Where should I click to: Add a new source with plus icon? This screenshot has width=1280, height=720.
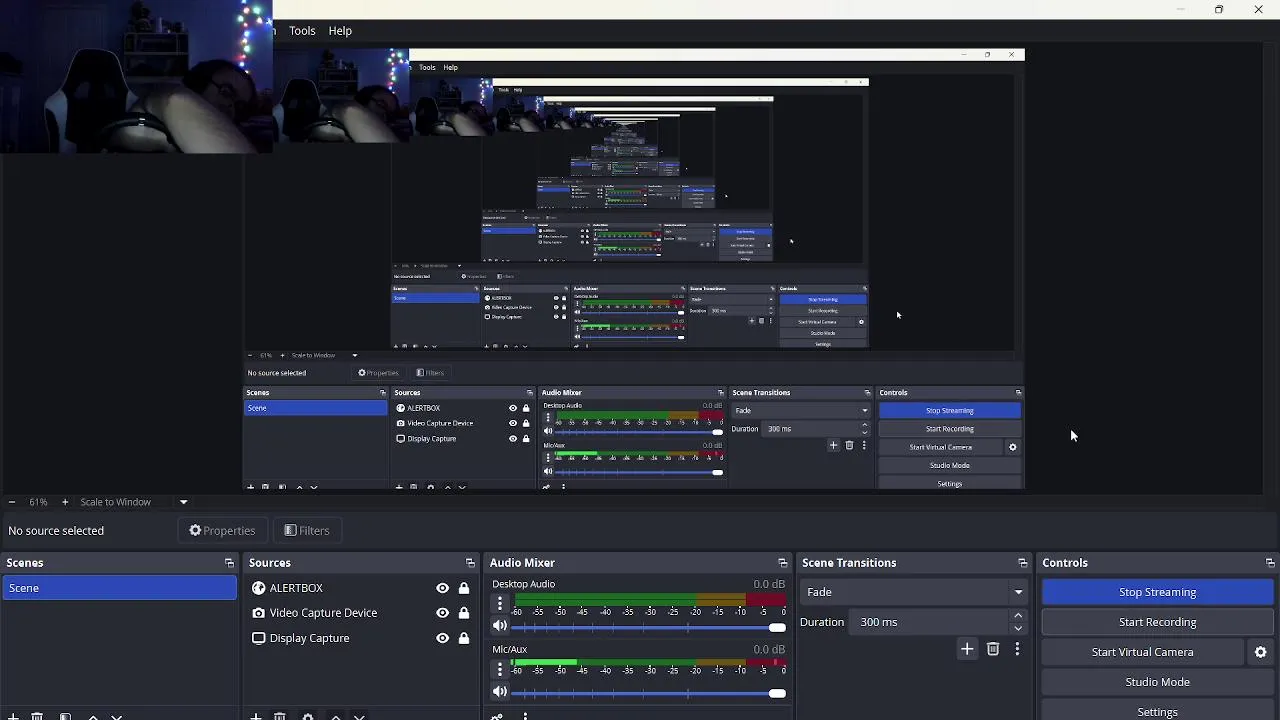[x=256, y=716]
